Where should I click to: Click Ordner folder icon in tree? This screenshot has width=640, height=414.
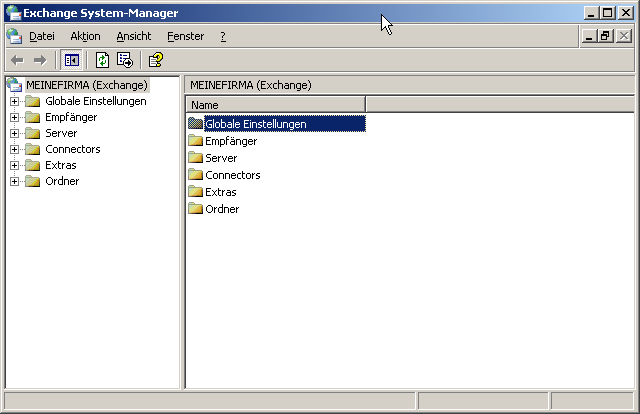point(33,181)
